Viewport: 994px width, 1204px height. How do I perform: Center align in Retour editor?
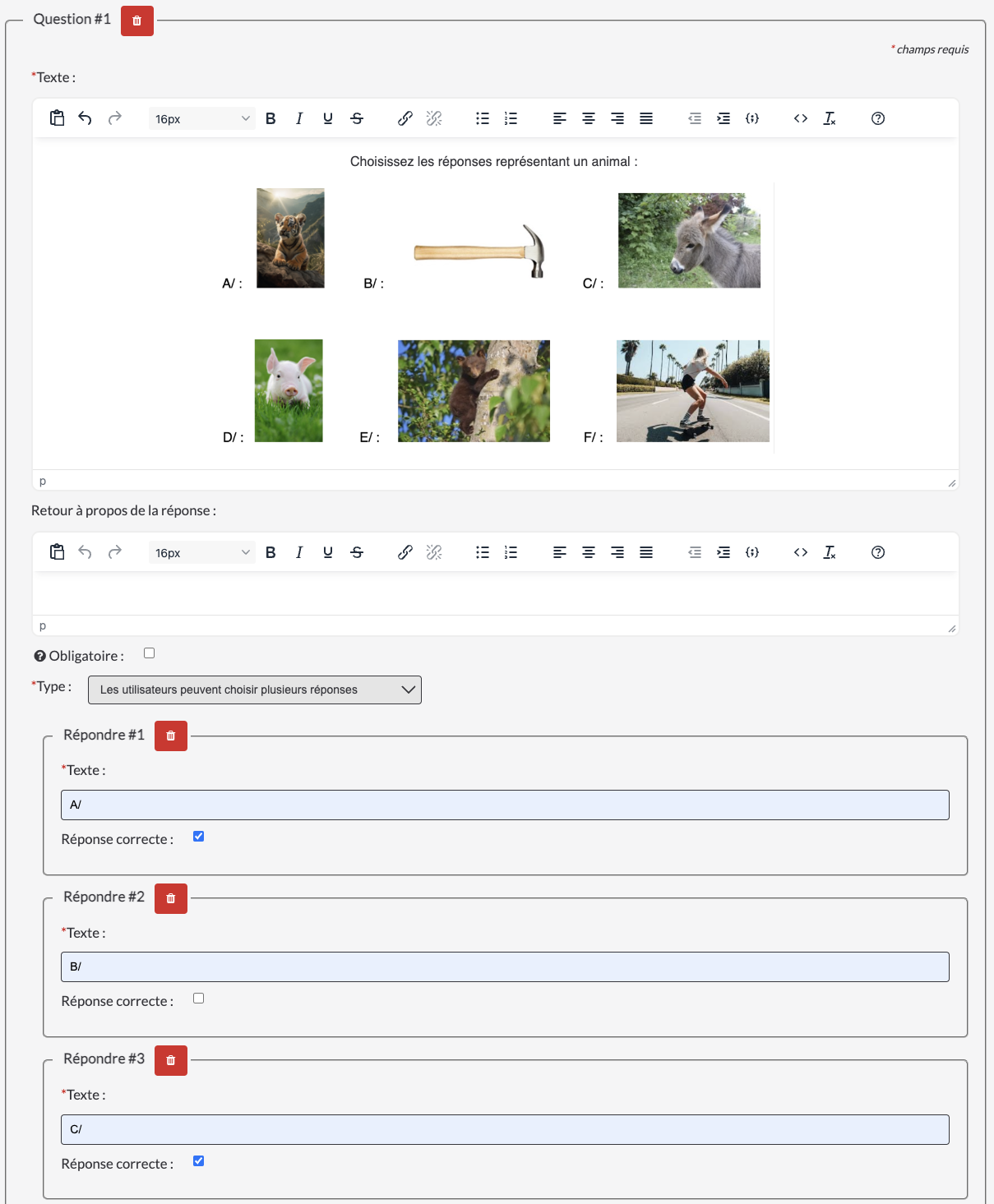tap(589, 552)
